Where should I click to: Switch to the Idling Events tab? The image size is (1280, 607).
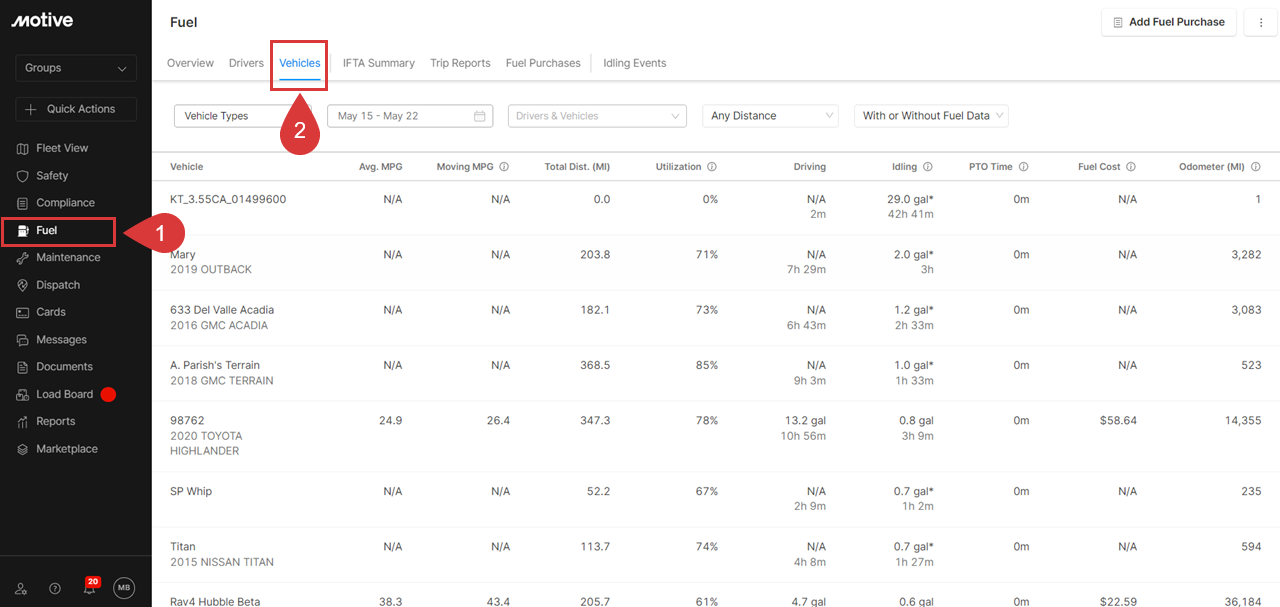point(634,63)
